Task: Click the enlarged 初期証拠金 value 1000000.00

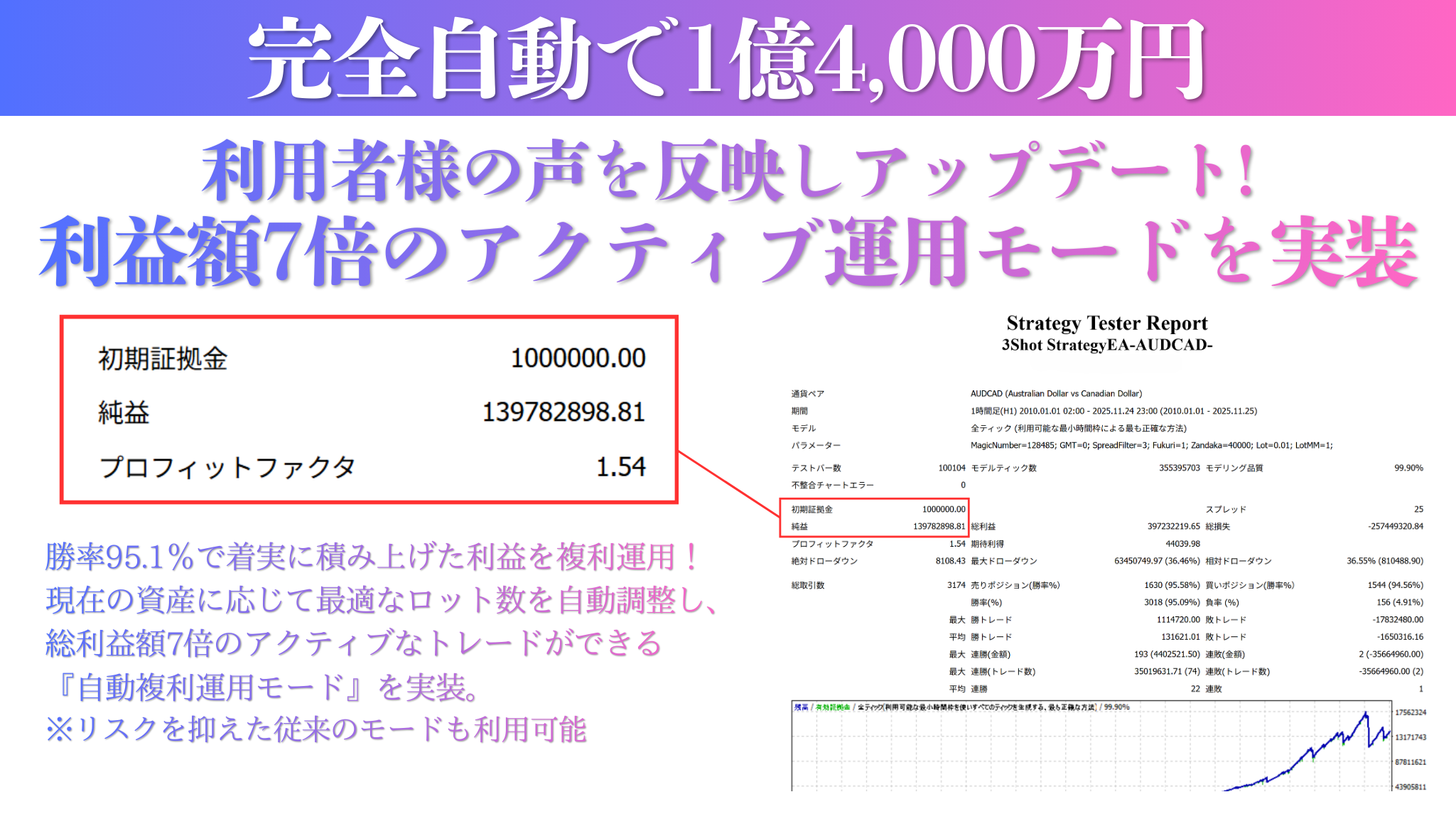Action: click(578, 358)
